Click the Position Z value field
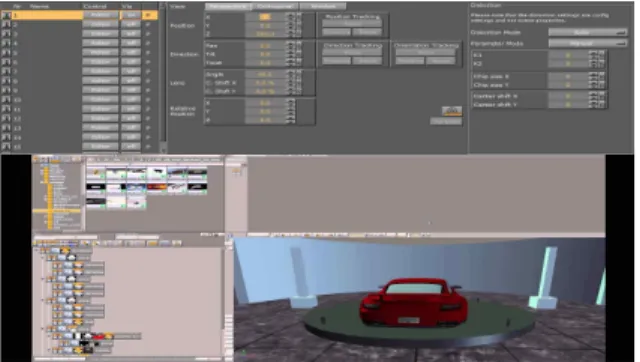Image resolution: width=640 pixels, height=362 pixels. [x=265, y=34]
